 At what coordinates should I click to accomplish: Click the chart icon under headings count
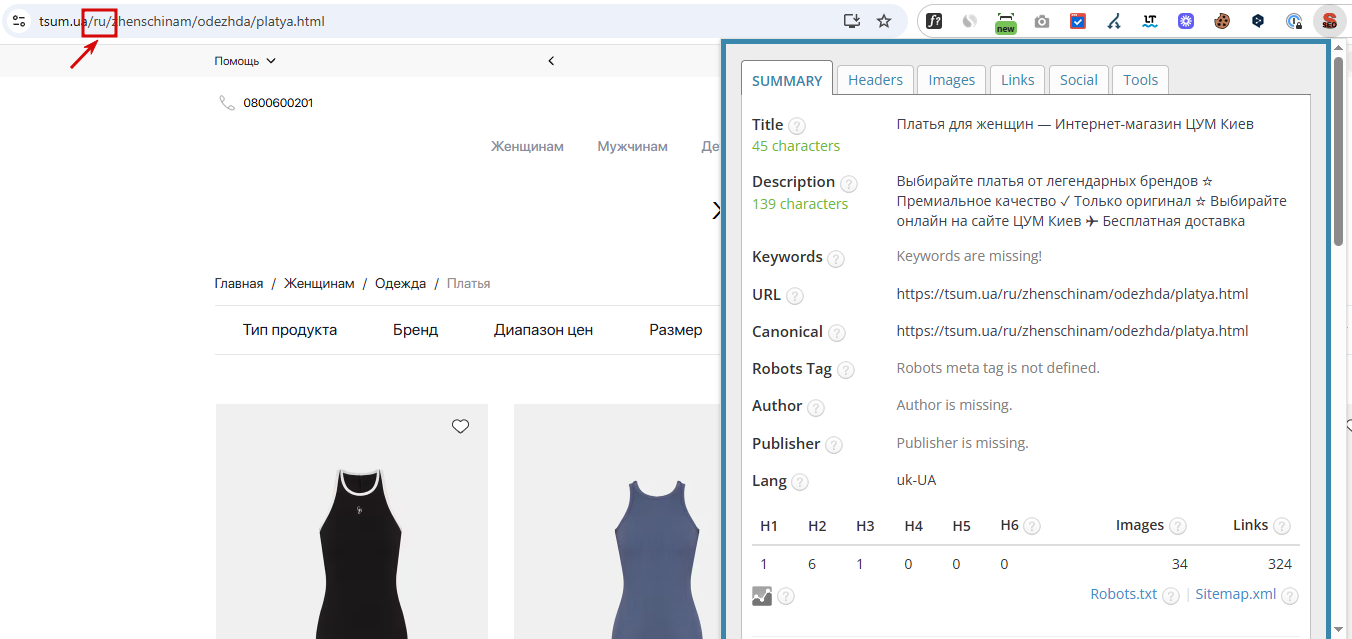pyautogui.click(x=762, y=595)
